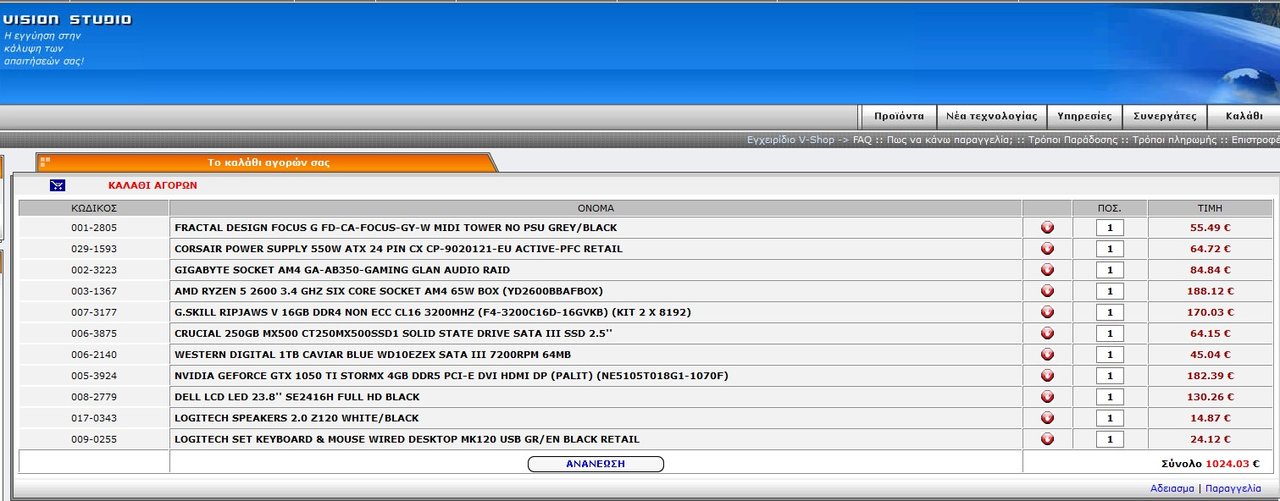1280x501 pixels.
Task: Remove the Nvidia GeForce GTX 1050 Ti item
Action: 1047,376
